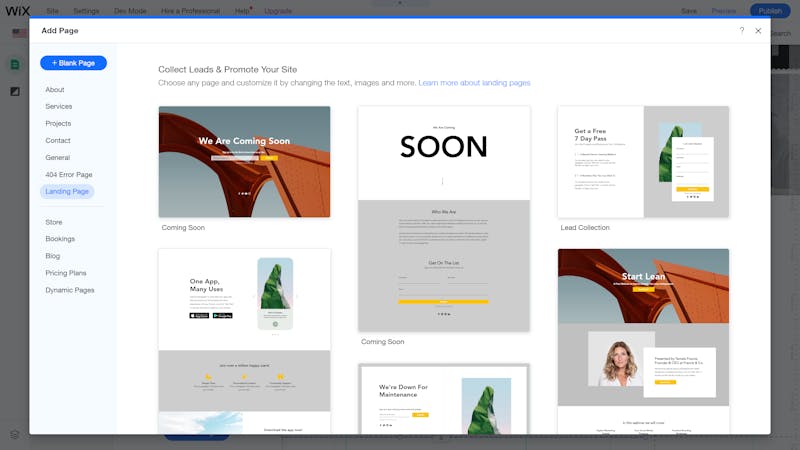Open the green pages panel icon
Screen dimensions: 800x450
click(x=15, y=64)
